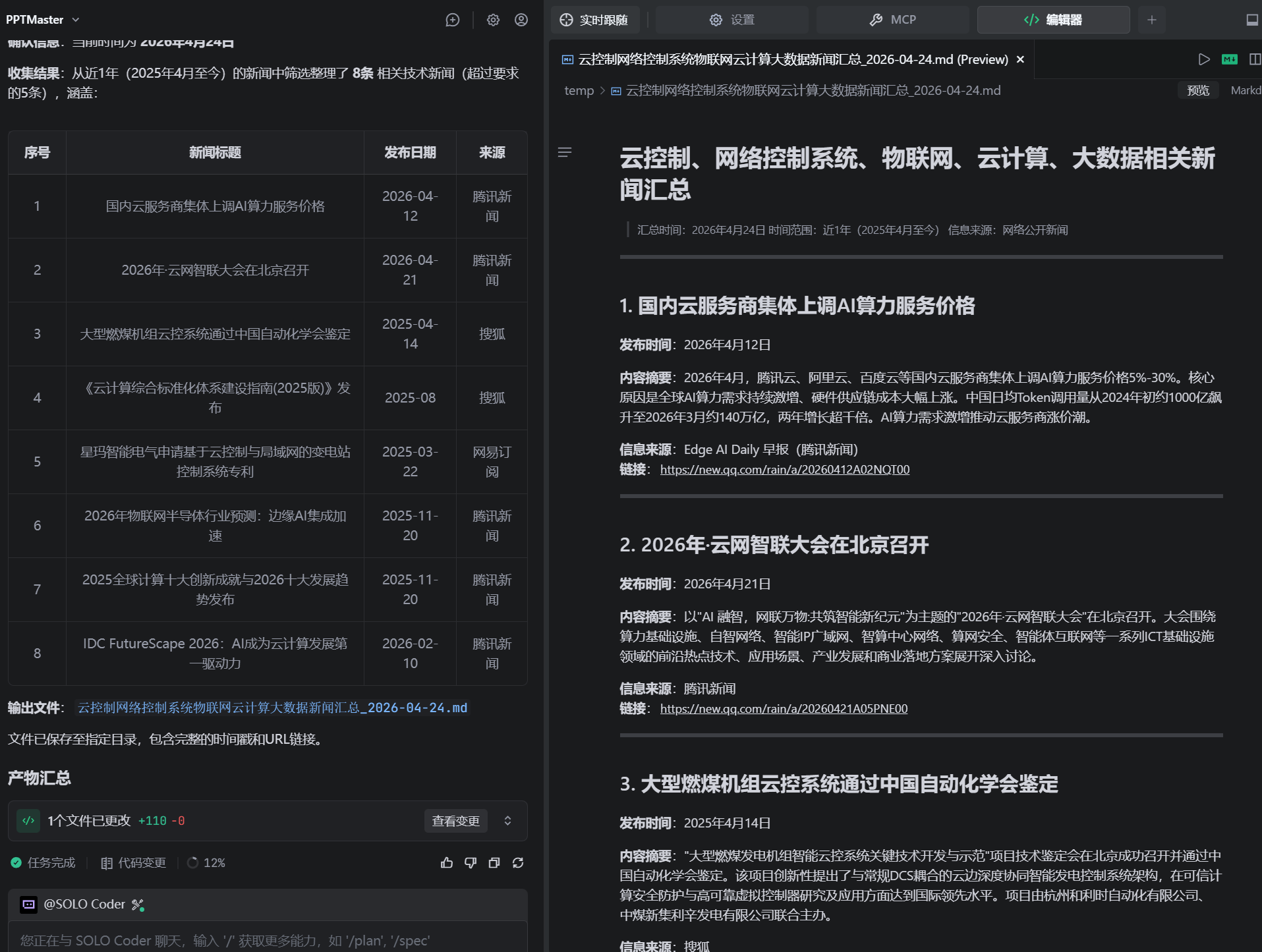Expand the changed files list chevron
This screenshot has width=1262, height=952.
point(507,821)
